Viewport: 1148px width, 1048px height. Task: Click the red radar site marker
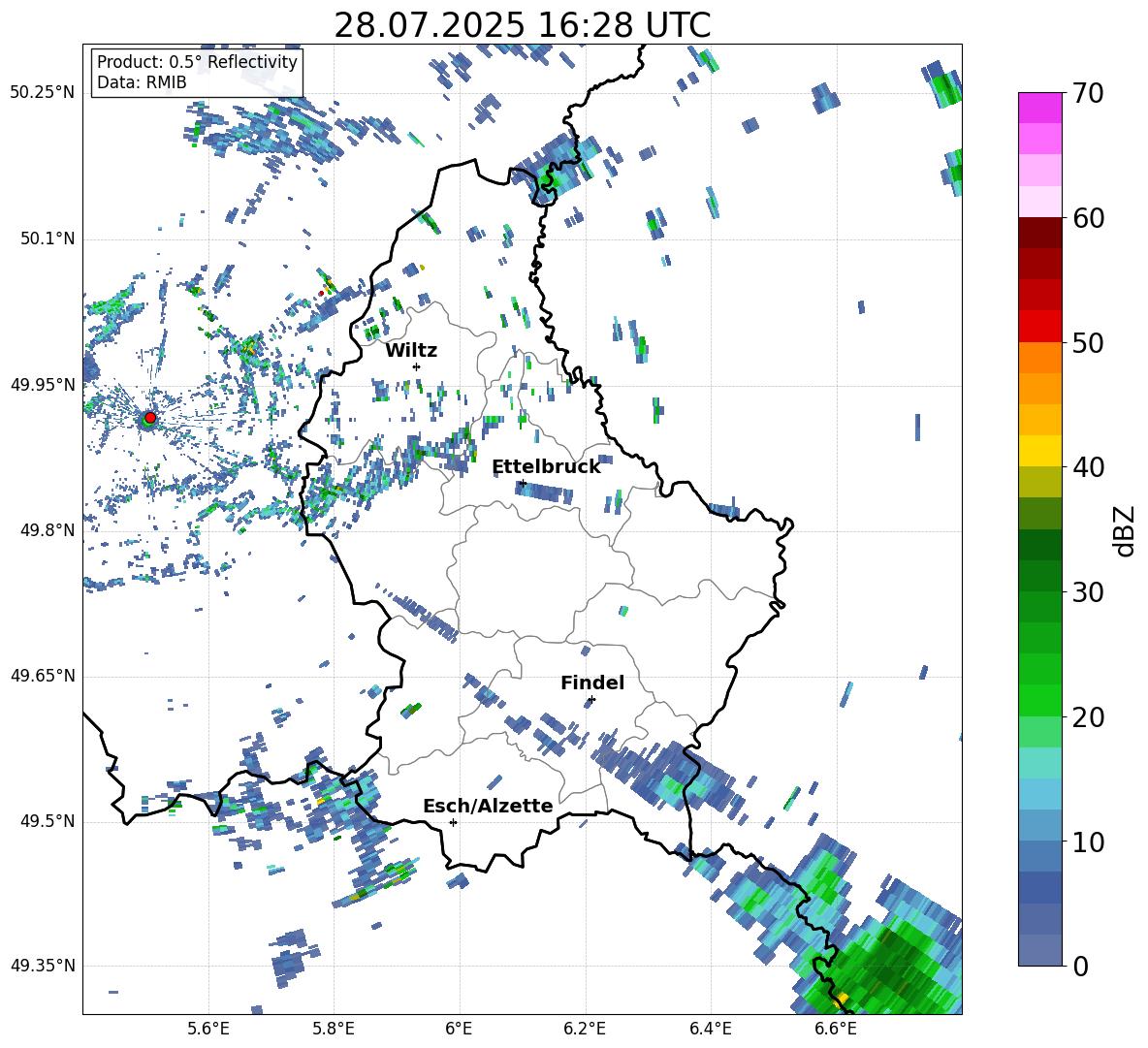[x=150, y=417]
